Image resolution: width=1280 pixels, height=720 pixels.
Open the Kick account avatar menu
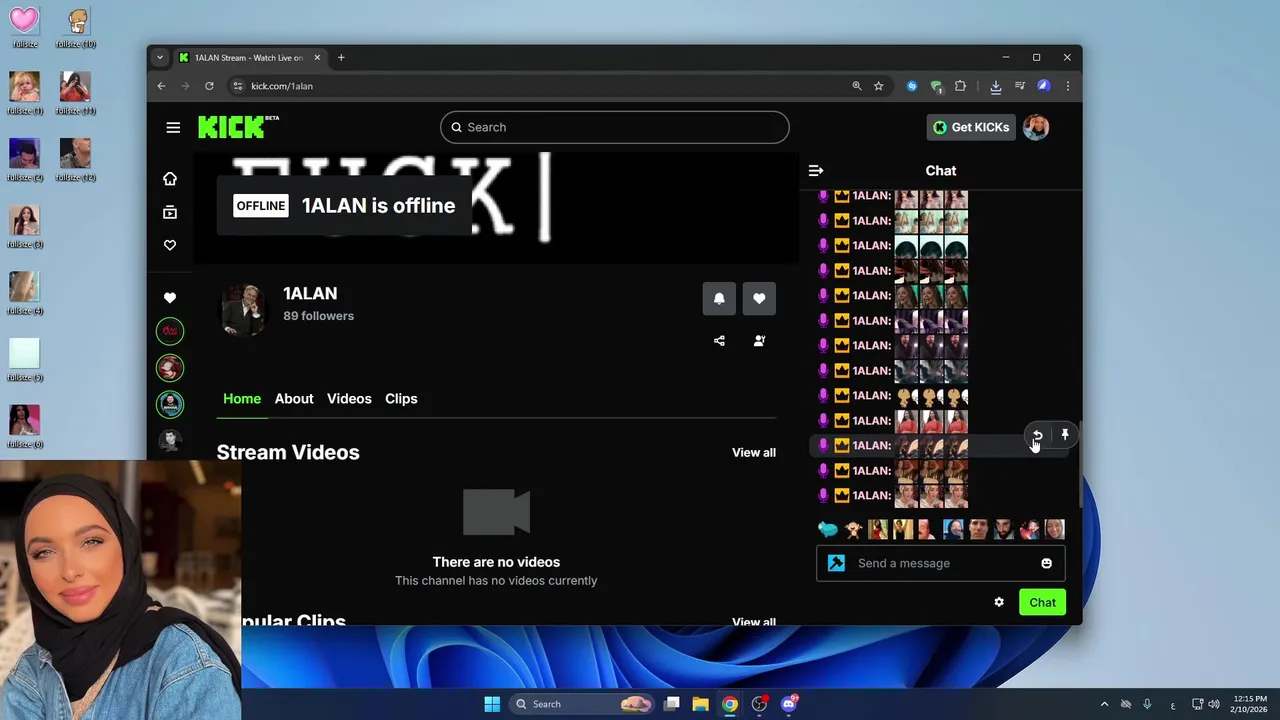[x=1036, y=127]
